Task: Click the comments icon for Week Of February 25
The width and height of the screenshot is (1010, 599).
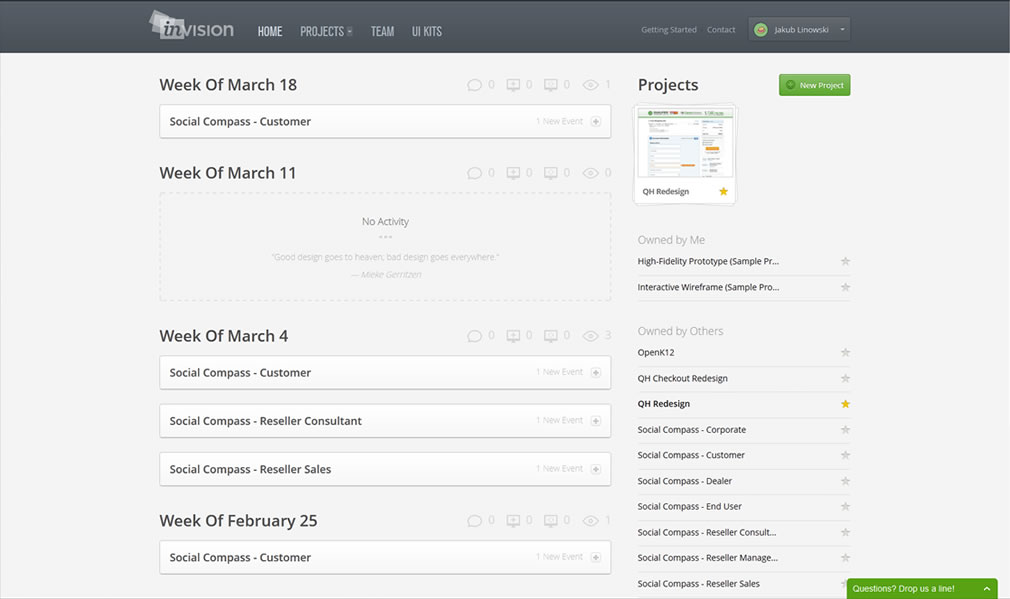Action: (474, 521)
